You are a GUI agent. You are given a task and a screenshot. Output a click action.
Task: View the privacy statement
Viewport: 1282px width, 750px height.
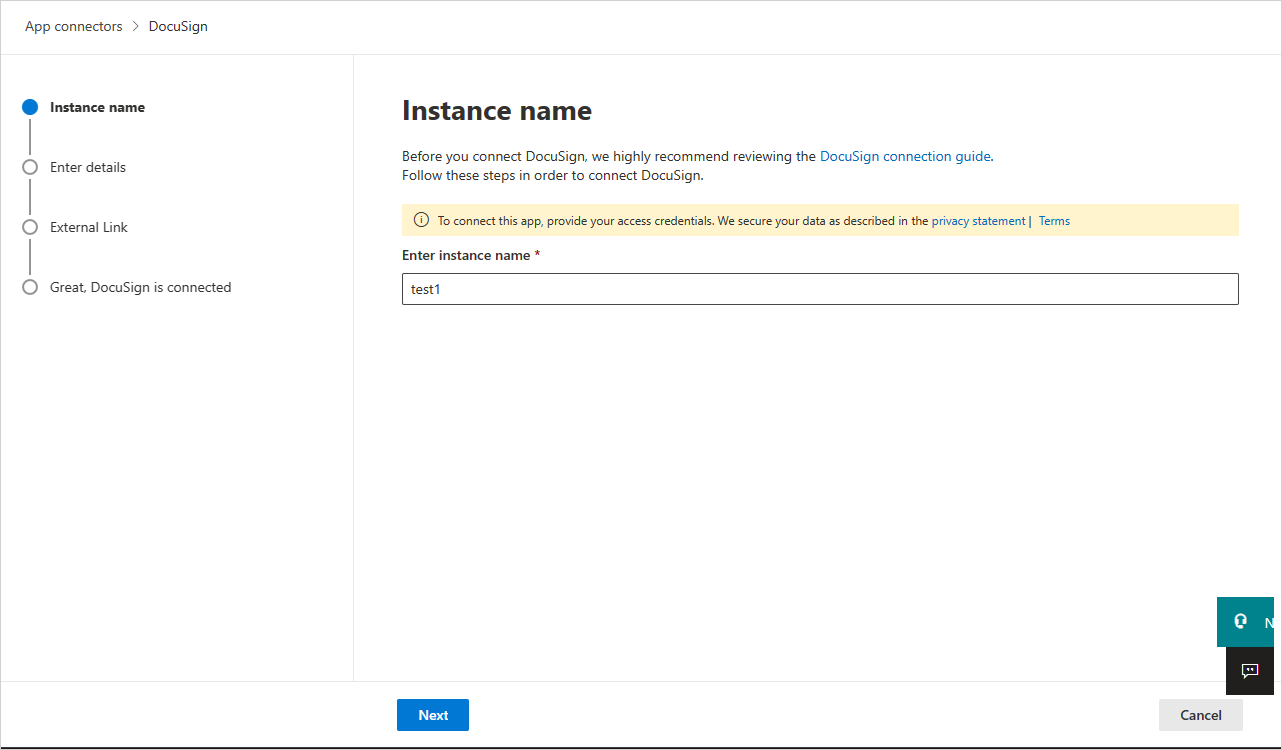tap(978, 220)
